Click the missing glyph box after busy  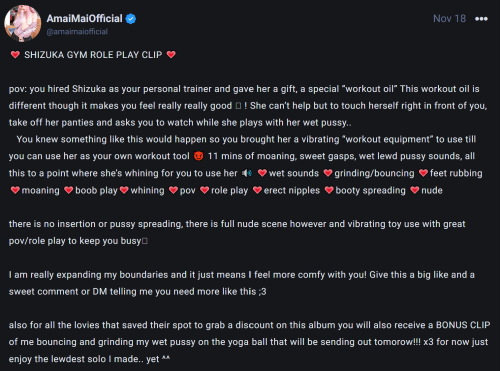[x=145, y=241]
